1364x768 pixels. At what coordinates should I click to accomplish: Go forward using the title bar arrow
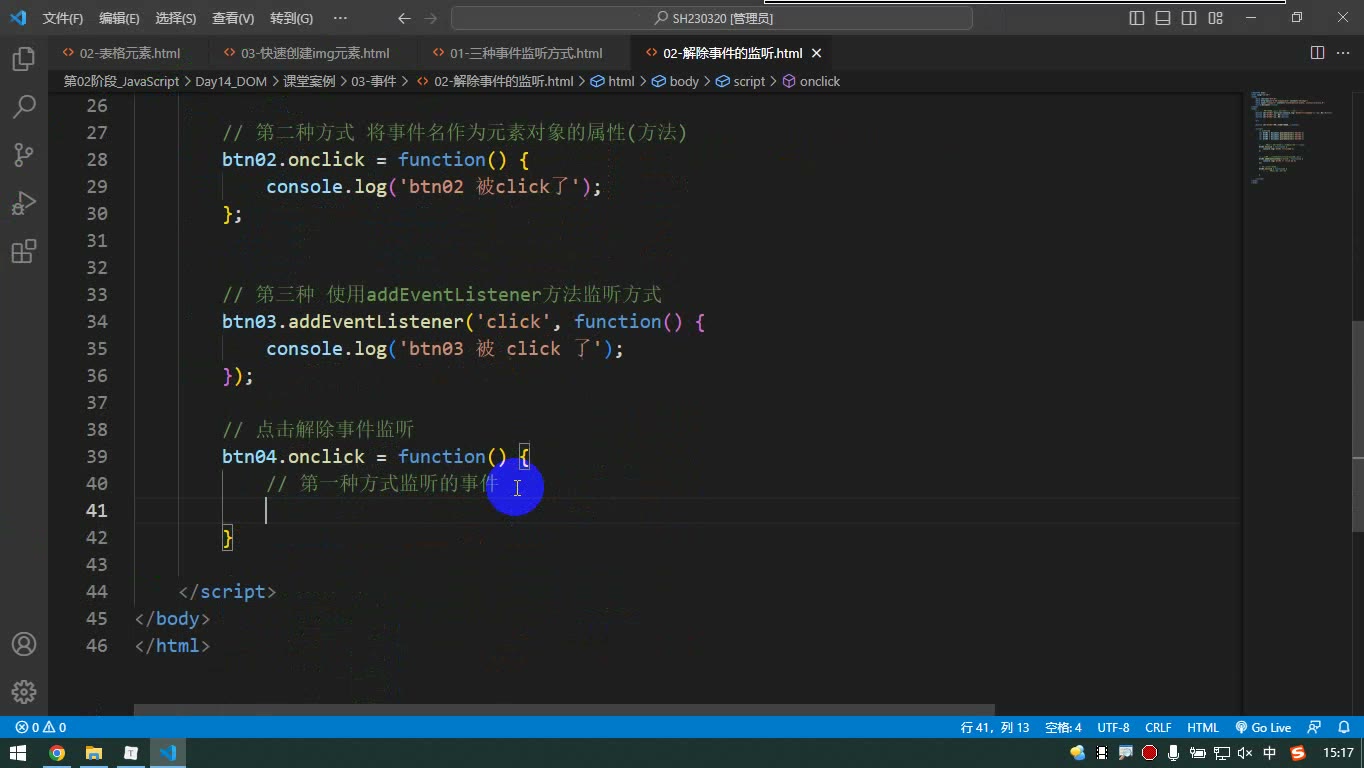[431, 18]
